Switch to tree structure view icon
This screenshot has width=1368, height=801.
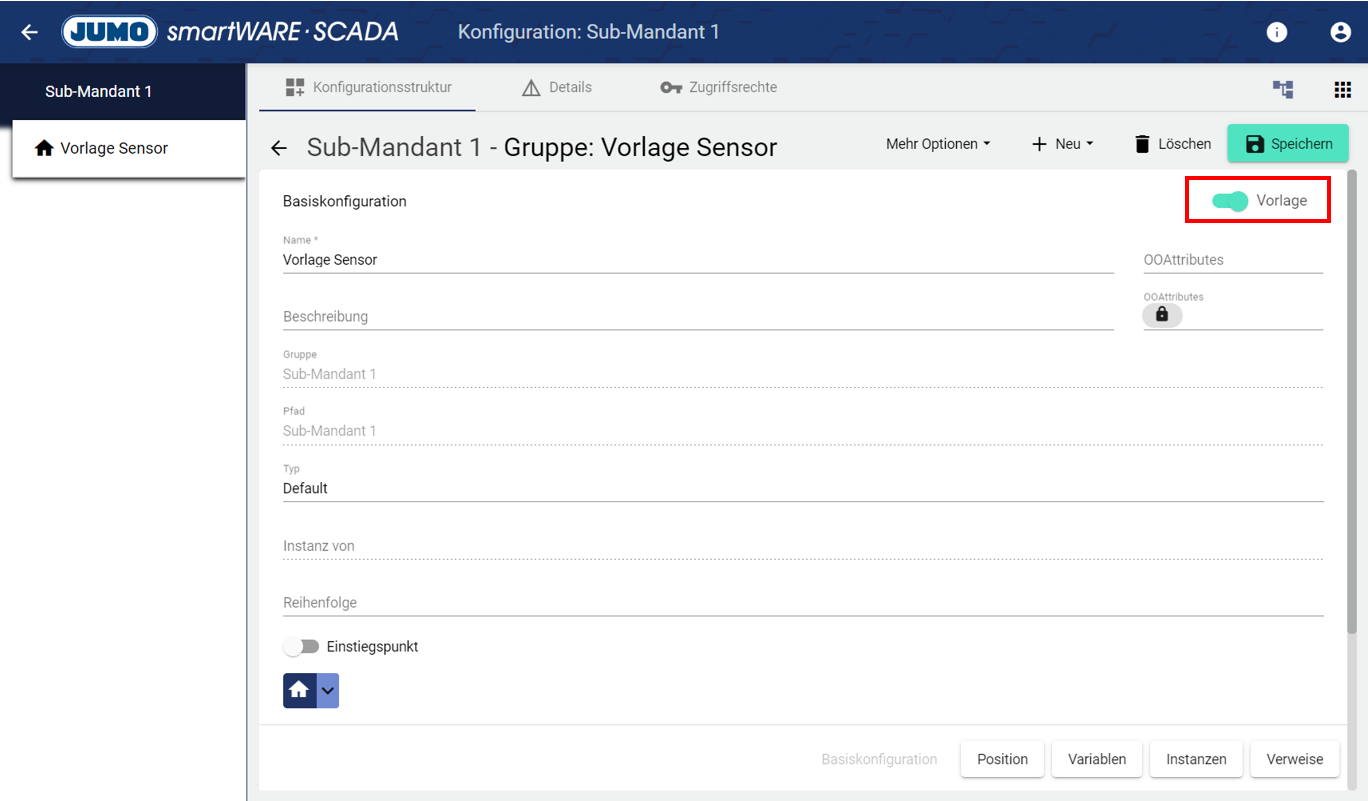(x=1282, y=89)
